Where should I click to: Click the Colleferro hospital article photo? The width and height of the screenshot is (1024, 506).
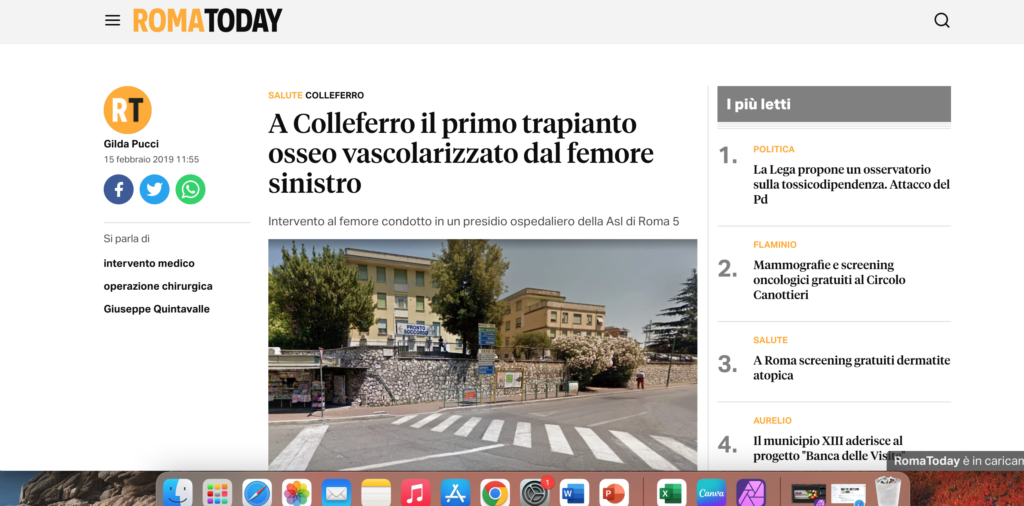click(x=483, y=355)
